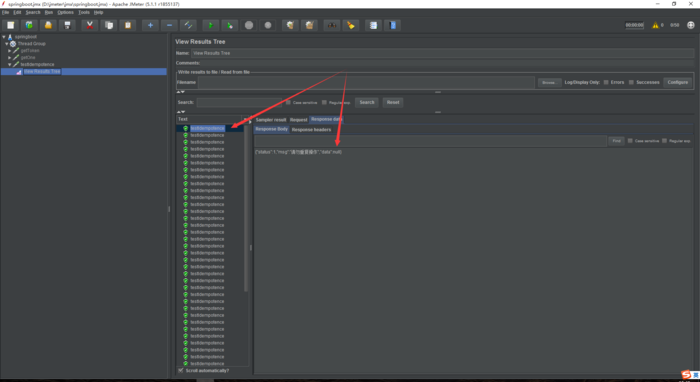The image size is (700, 382).
Task: Click the Configure button
Action: pyautogui.click(x=678, y=82)
